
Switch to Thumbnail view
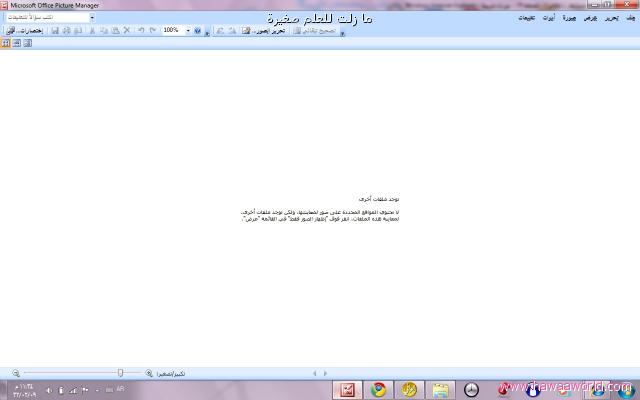coord(5,43)
